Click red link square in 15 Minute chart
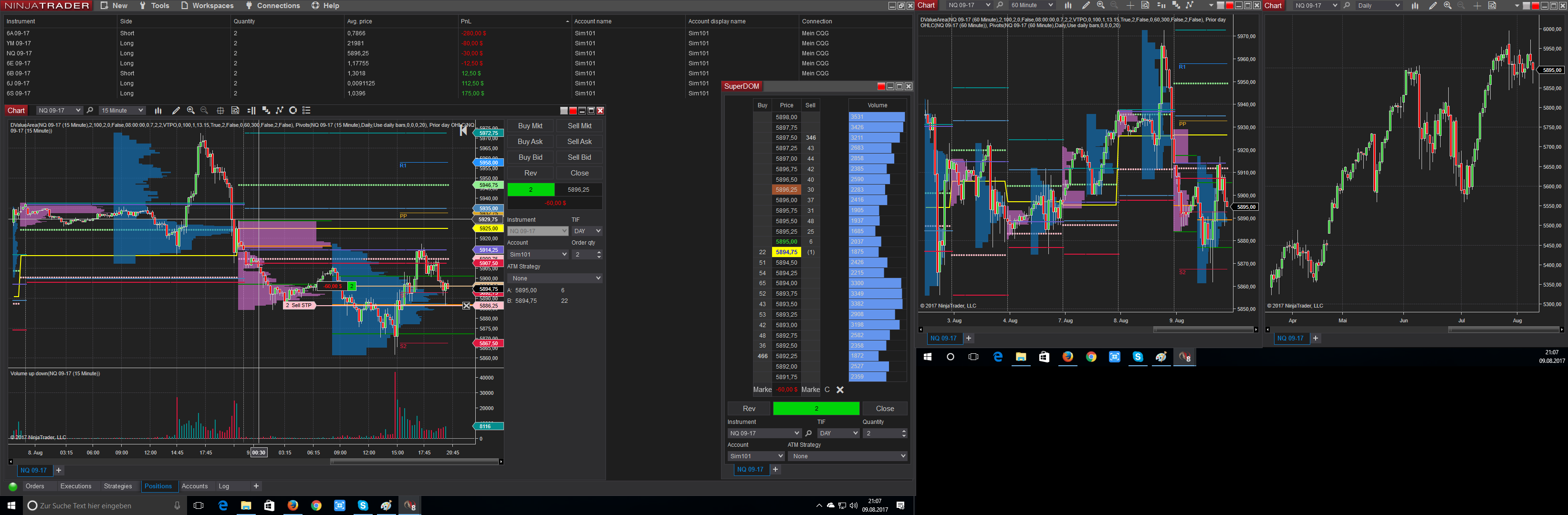 tap(573, 111)
